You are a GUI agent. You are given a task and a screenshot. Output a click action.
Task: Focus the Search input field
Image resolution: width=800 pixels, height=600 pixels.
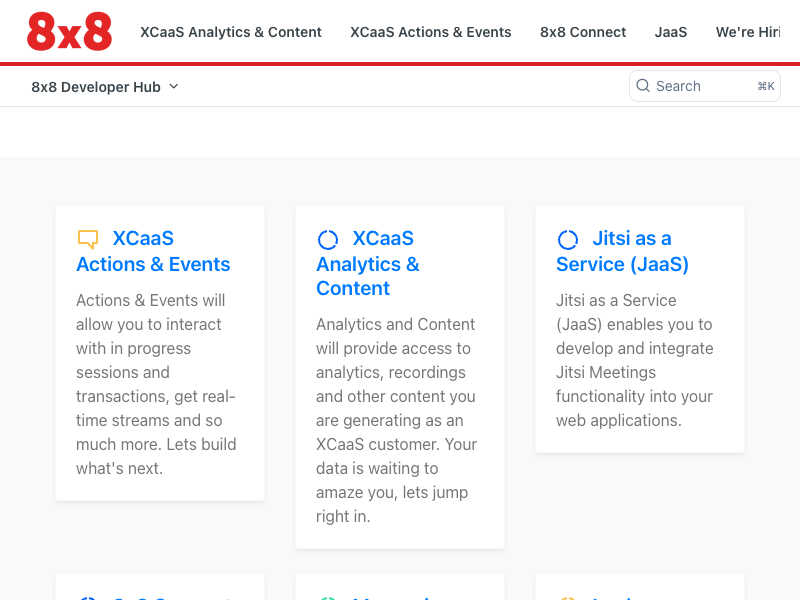pos(705,86)
